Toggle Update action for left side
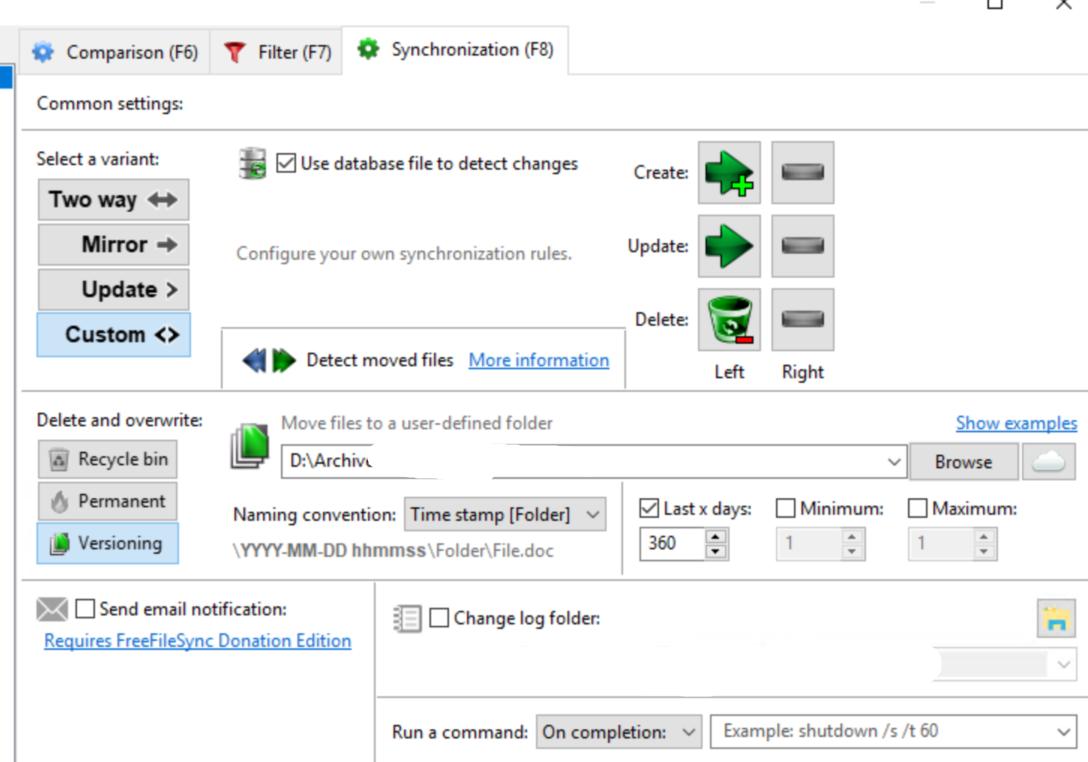The width and height of the screenshot is (1088, 762). (729, 246)
